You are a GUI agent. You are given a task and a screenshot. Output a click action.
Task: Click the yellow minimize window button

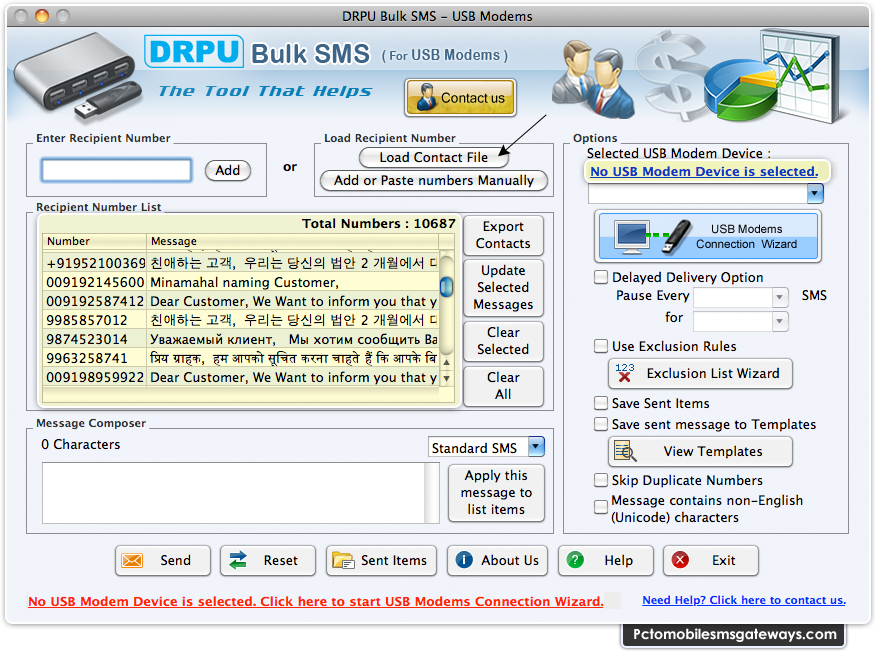42,16
